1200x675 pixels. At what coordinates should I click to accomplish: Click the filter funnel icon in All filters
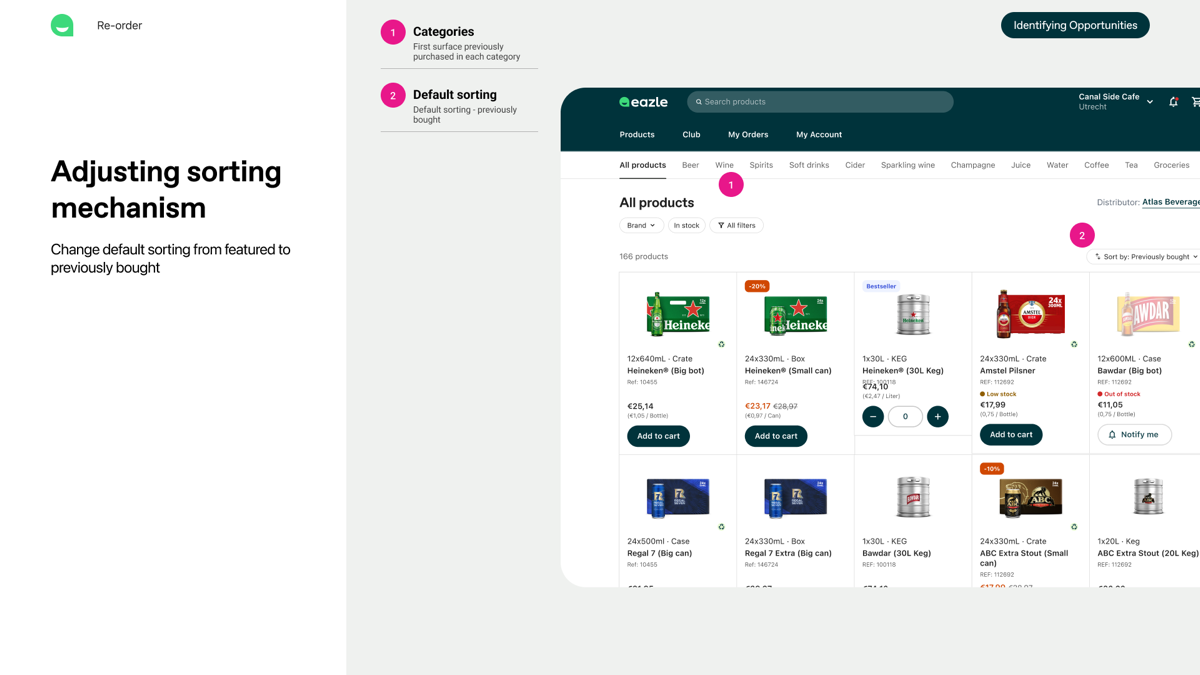click(x=721, y=226)
